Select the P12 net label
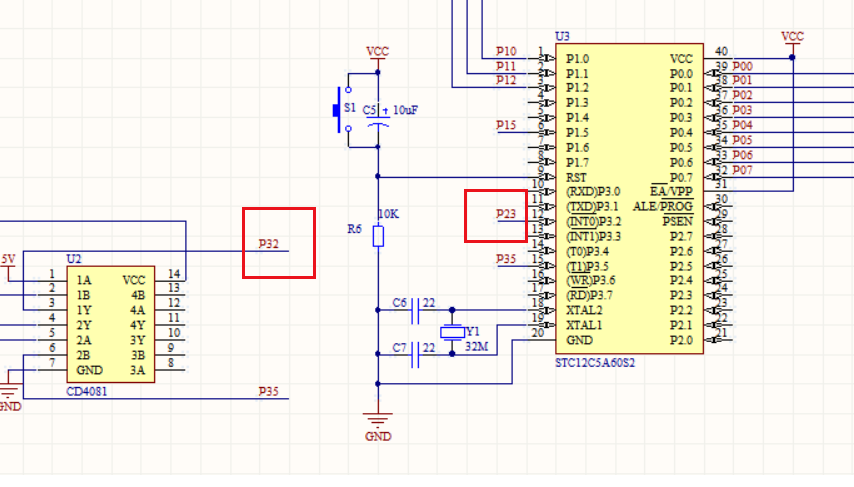Screen dimensions: 854x487 [x=506, y=80]
